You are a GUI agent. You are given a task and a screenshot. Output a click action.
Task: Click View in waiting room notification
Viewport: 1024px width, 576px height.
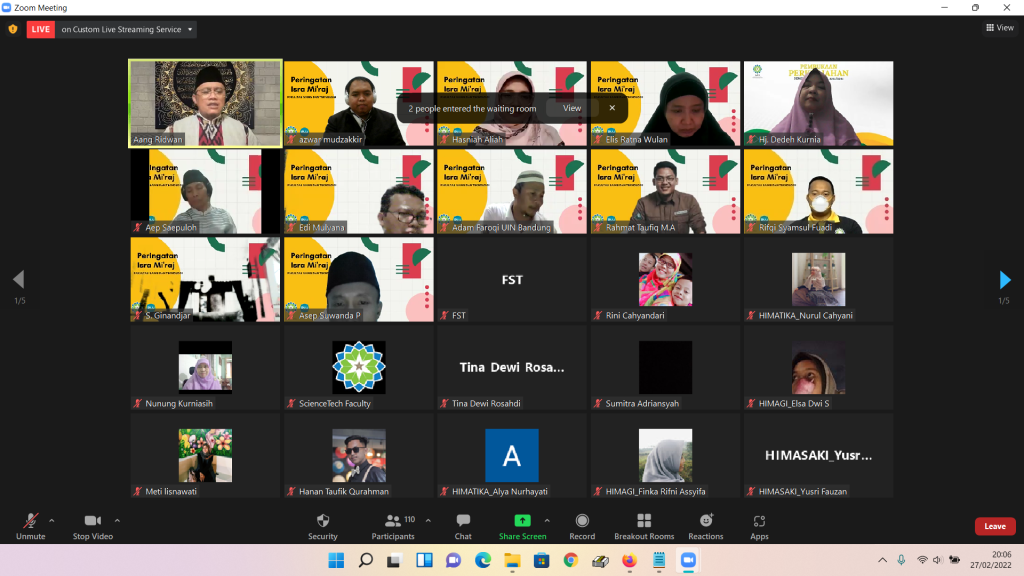pyautogui.click(x=571, y=108)
